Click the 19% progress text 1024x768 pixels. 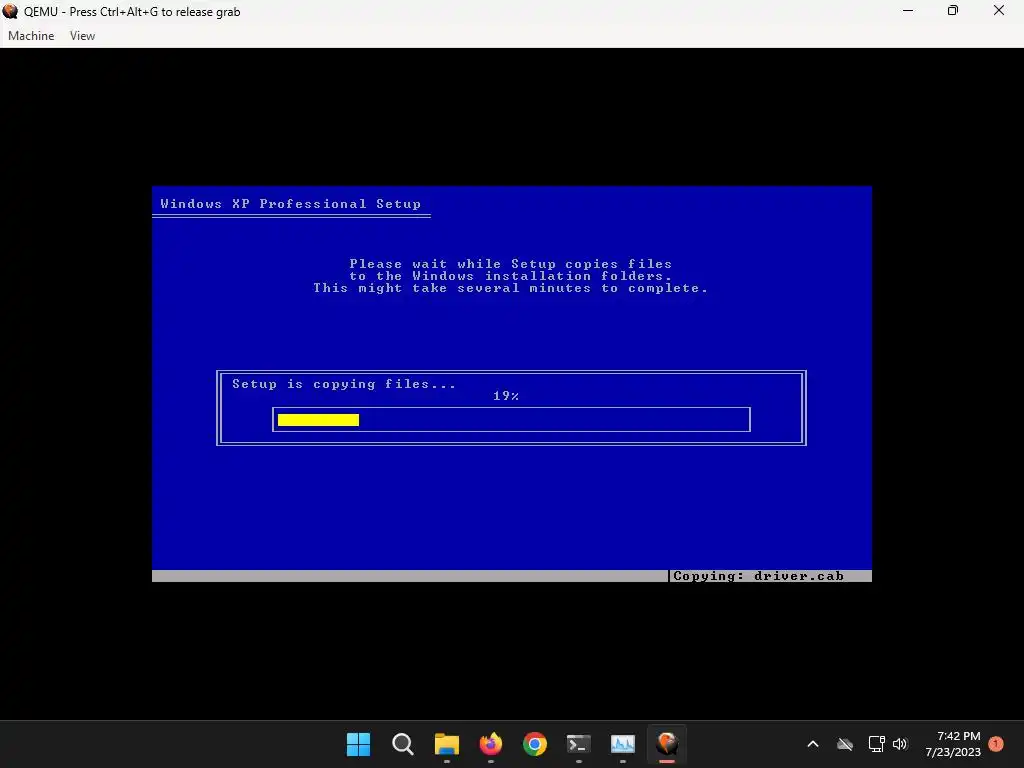coord(506,396)
